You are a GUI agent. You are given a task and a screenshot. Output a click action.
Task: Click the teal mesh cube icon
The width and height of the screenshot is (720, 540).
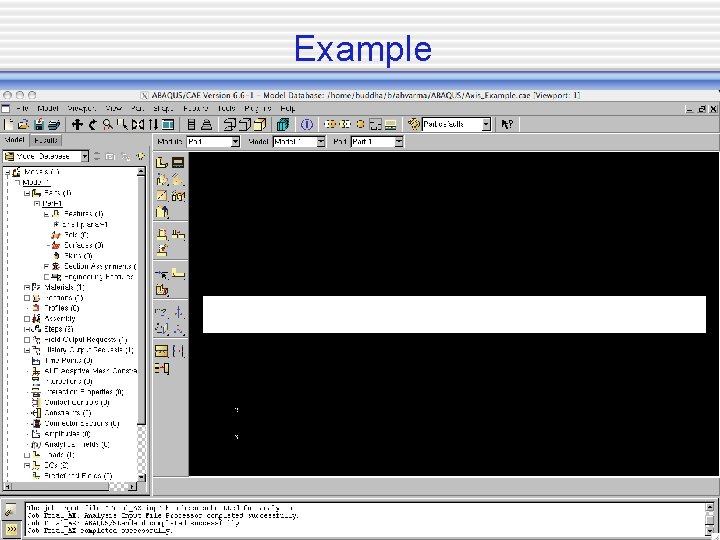click(283, 124)
